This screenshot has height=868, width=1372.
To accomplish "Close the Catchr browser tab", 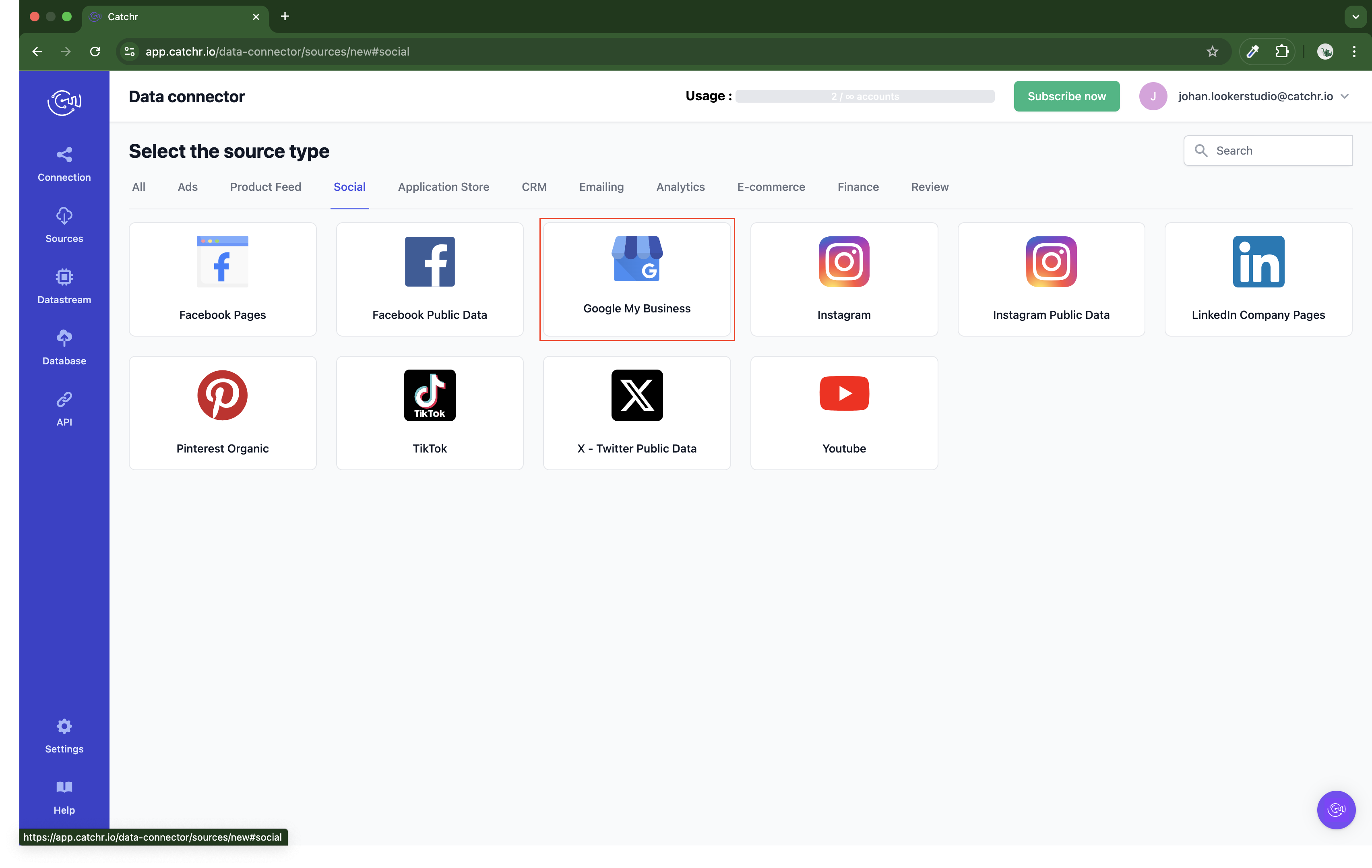I will pyautogui.click(x=256, y=17).
